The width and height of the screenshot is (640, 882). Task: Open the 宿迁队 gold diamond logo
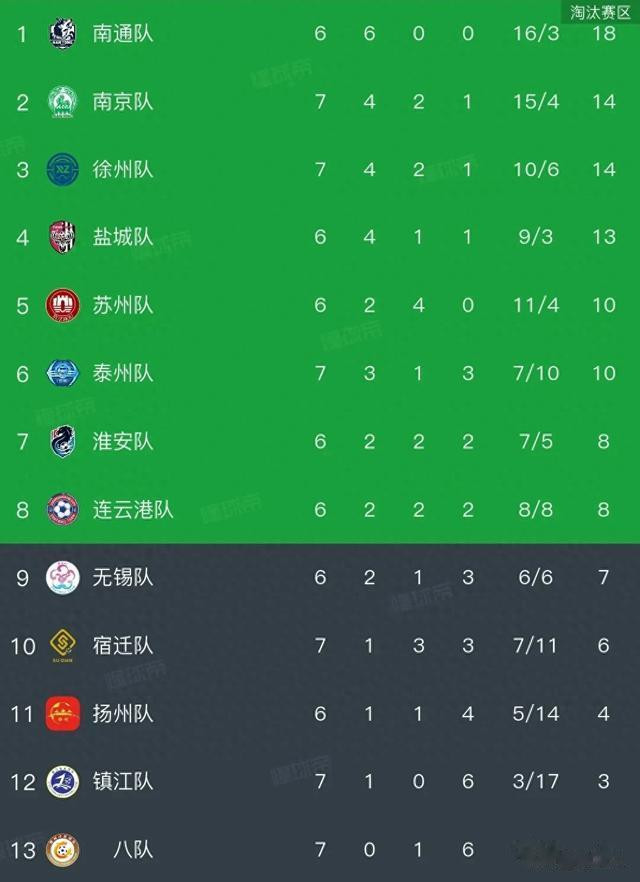[x=62, y=646]
